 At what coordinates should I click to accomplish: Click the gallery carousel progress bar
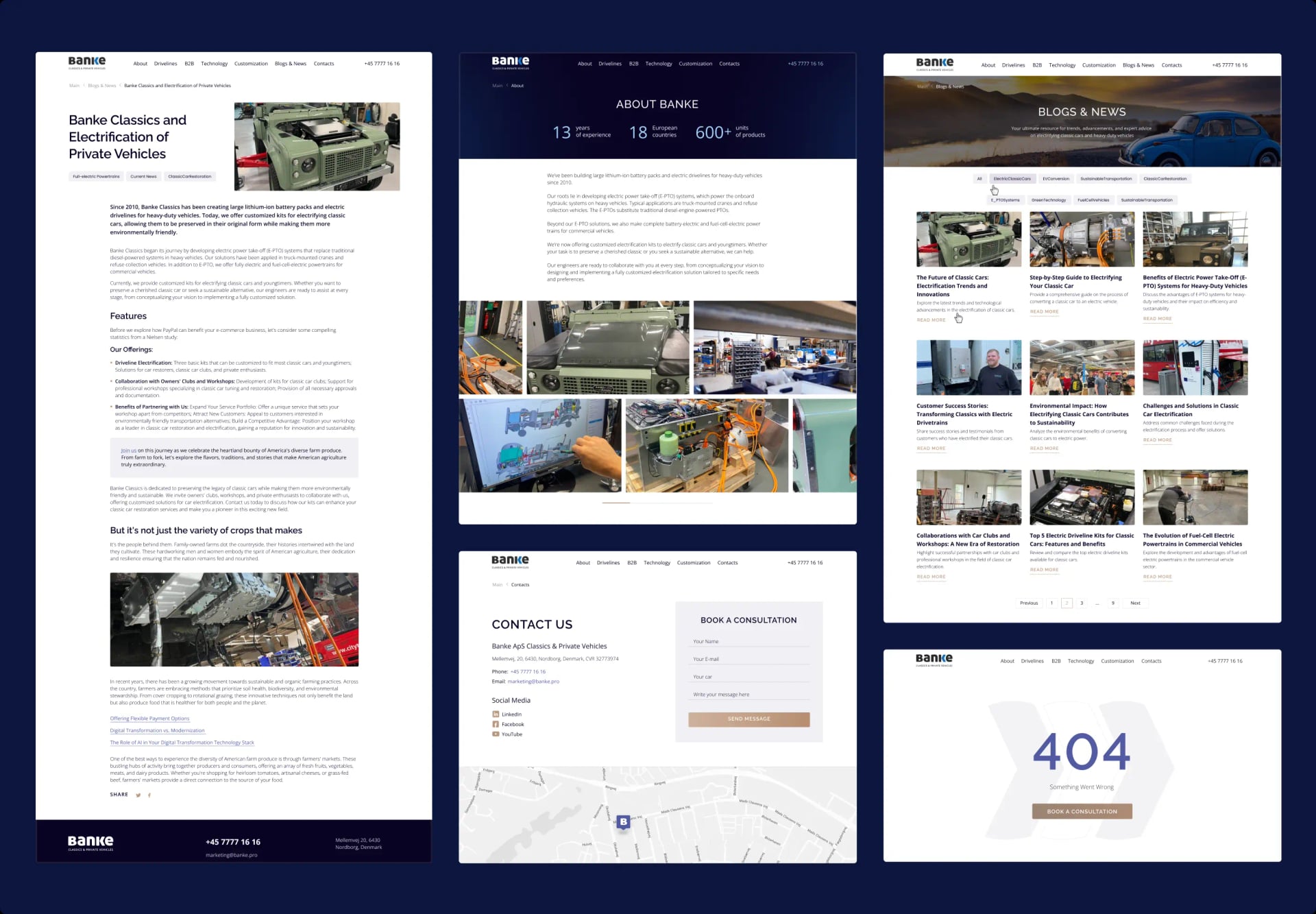pyautogui.click(x=657, y=503)
